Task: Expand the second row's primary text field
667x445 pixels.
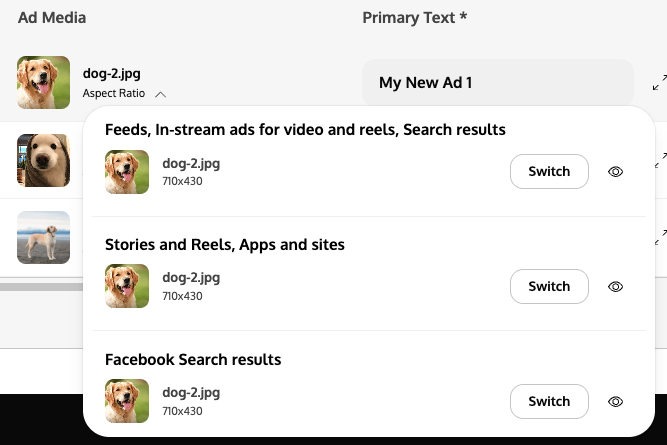Action: pos(661,160)
